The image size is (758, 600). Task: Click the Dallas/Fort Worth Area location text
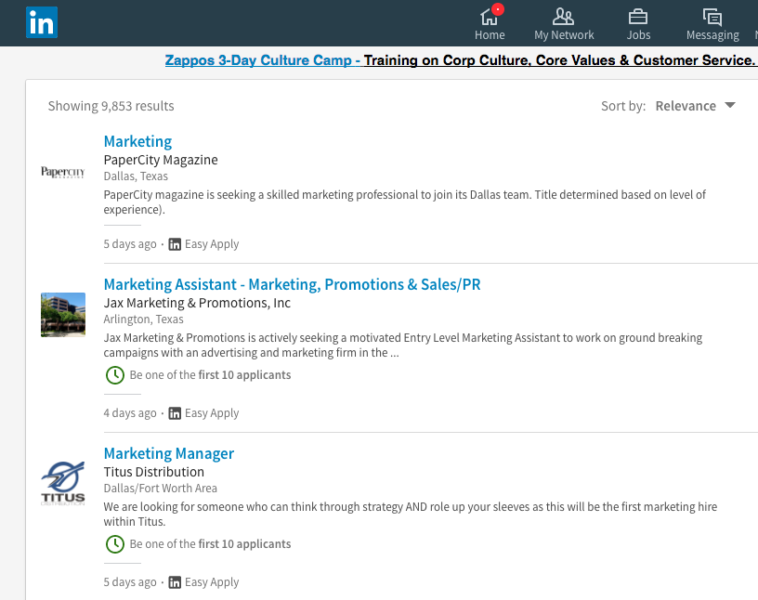click(160, 488)
